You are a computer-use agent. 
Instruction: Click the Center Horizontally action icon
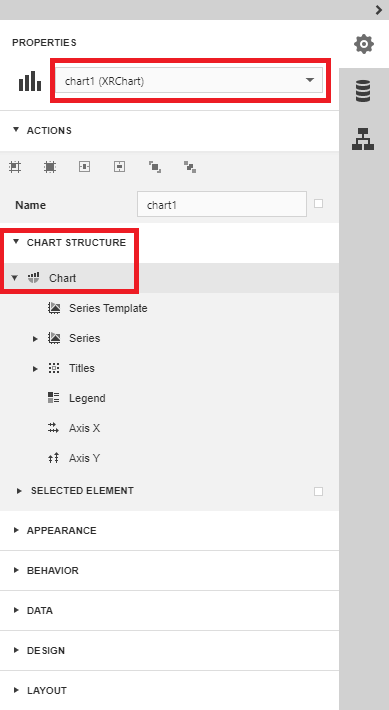(85, 167)
